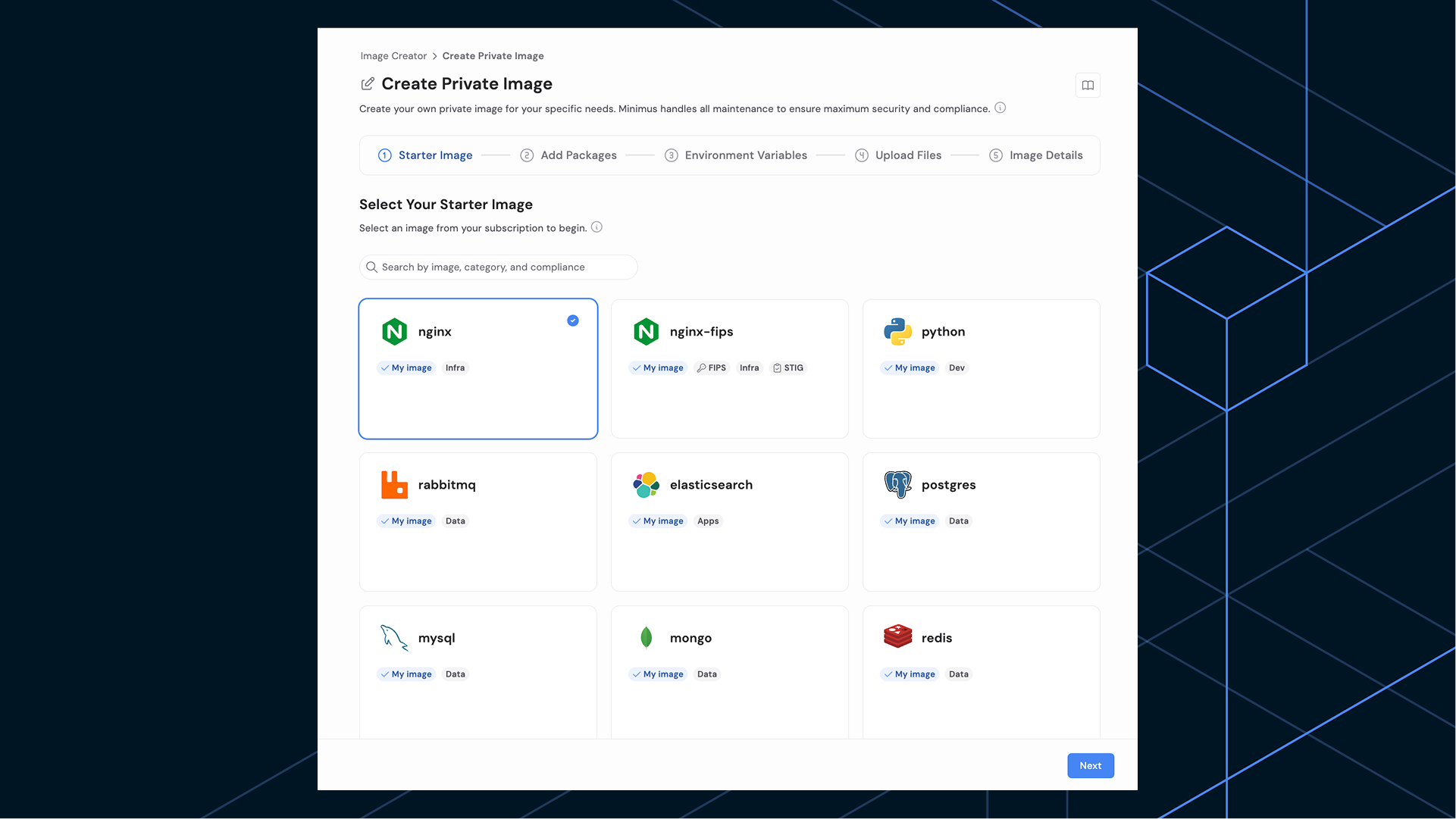The height and width of the screenshot is (819, 1456).
Task: Click info icon after page description
Action: point(1000,108)
